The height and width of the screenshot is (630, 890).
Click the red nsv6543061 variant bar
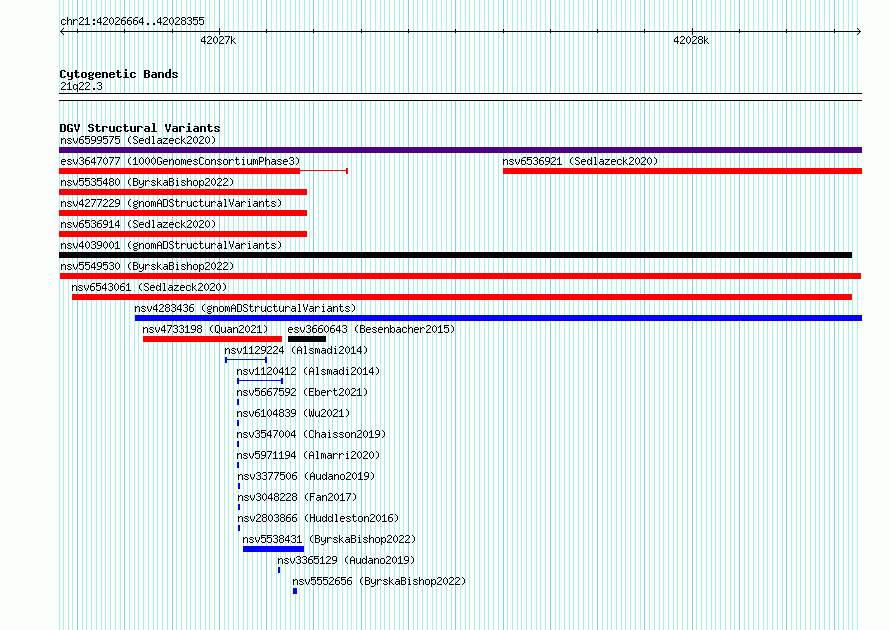[x=462, y=297]
